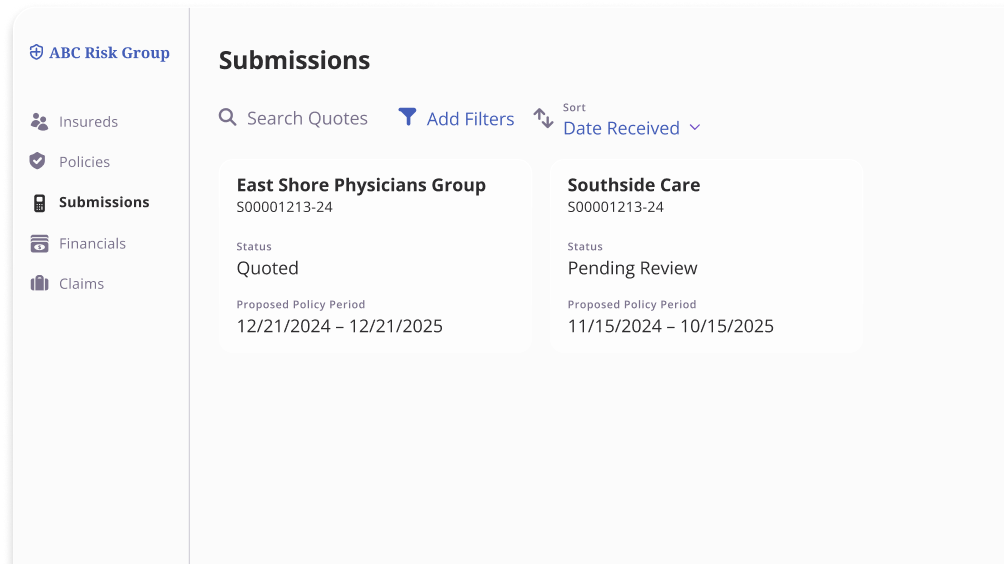Click the Insureds people icon
1004x564 pixels.
(39, 122)
